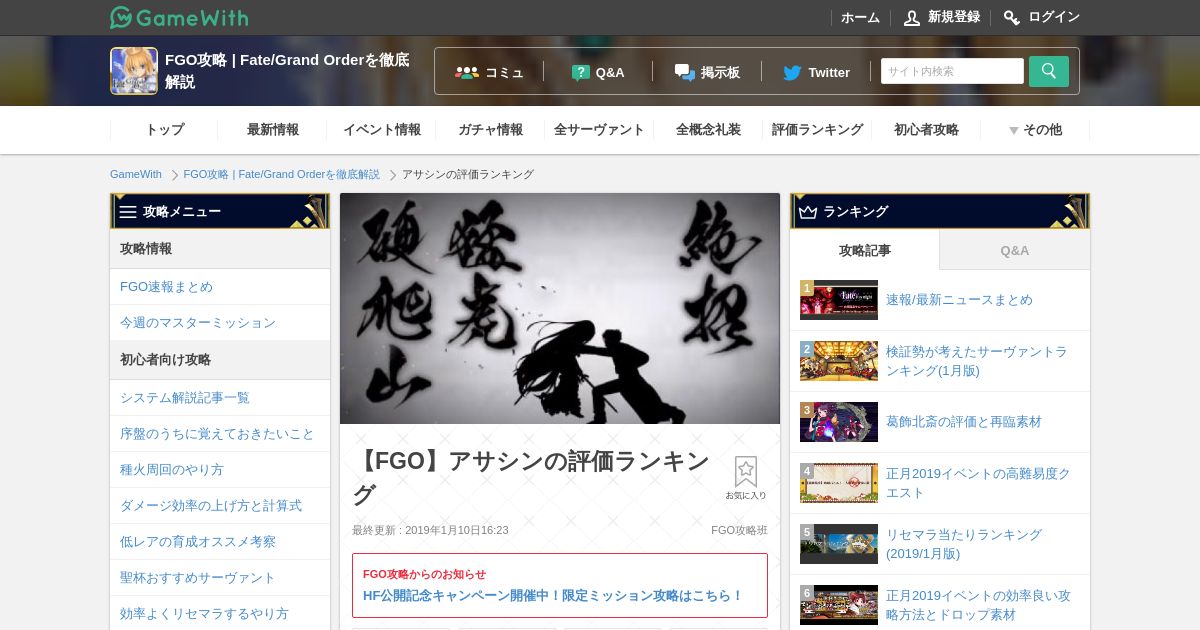Click the コミュ header link text
The width and height of the screenshot is (1200, 630).
coord(504,72)
